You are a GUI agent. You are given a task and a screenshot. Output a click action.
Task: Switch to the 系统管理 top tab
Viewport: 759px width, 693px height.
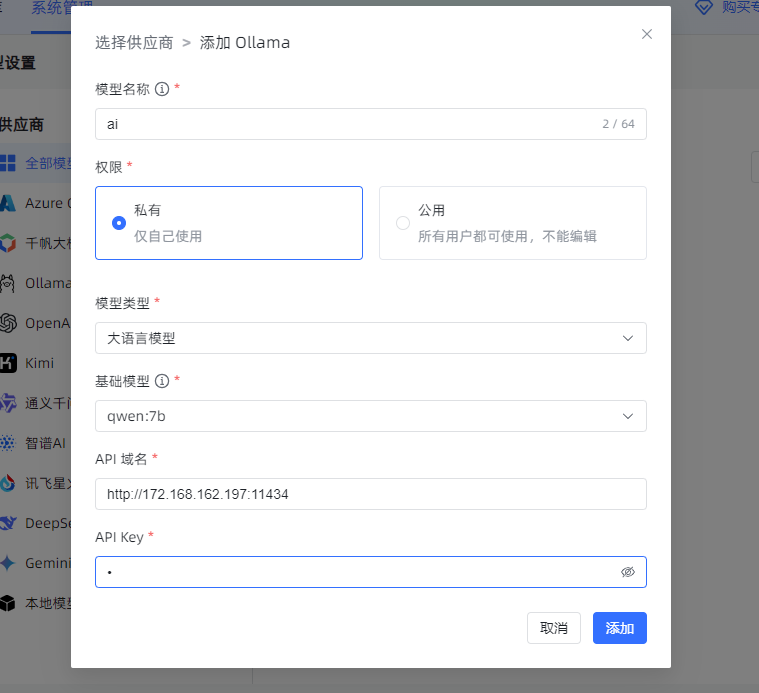tap(60, 9)
